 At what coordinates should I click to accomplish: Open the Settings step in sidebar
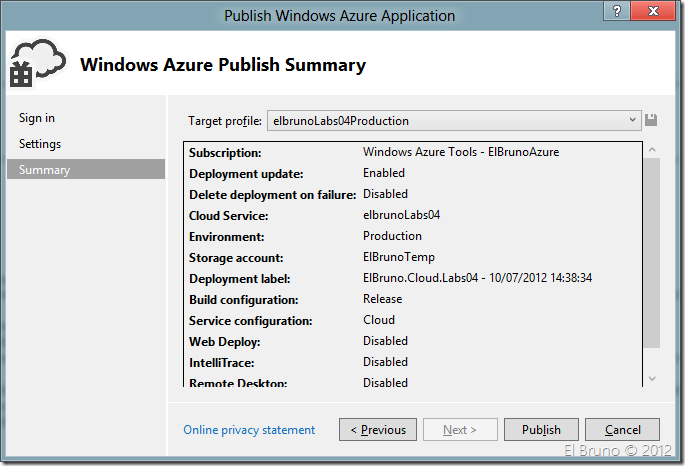pos(40,144)
